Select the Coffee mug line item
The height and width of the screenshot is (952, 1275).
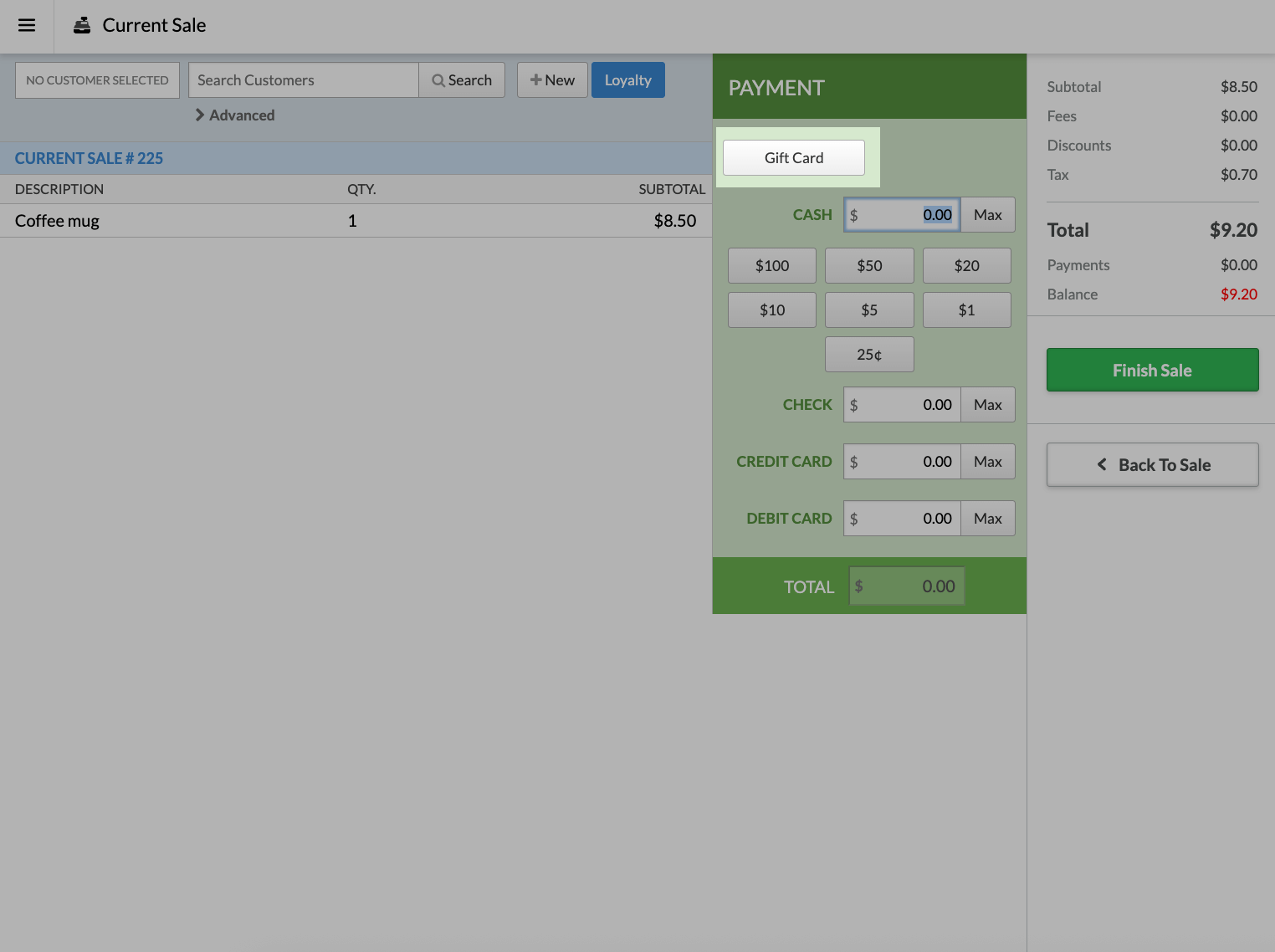coord(57,221)
